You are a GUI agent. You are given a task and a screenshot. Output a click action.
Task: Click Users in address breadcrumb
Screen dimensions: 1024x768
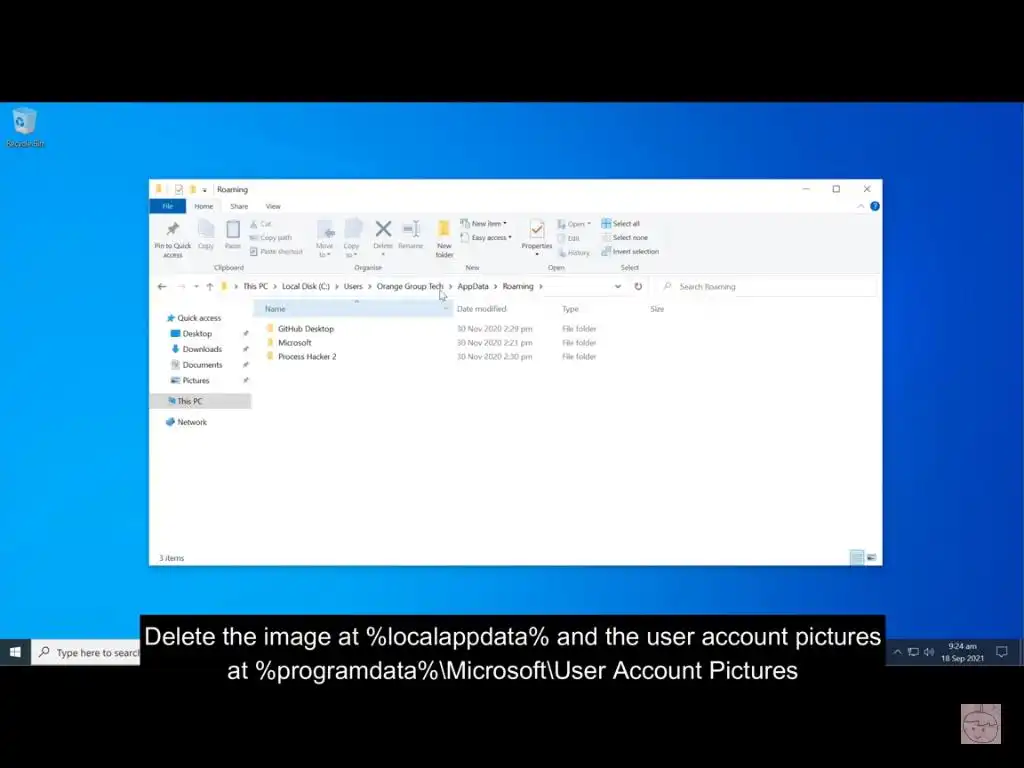(353, 287)
